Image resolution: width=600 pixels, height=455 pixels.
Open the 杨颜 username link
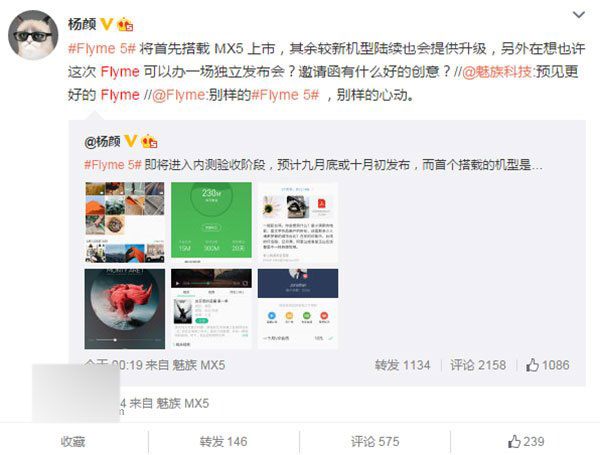[x=82, y=24]
